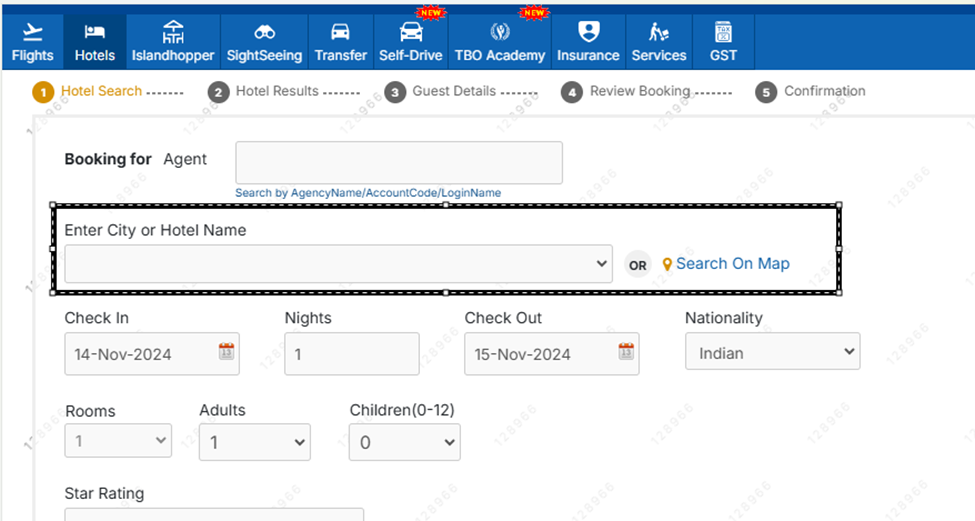Click the Nights input field

point(351,354)
